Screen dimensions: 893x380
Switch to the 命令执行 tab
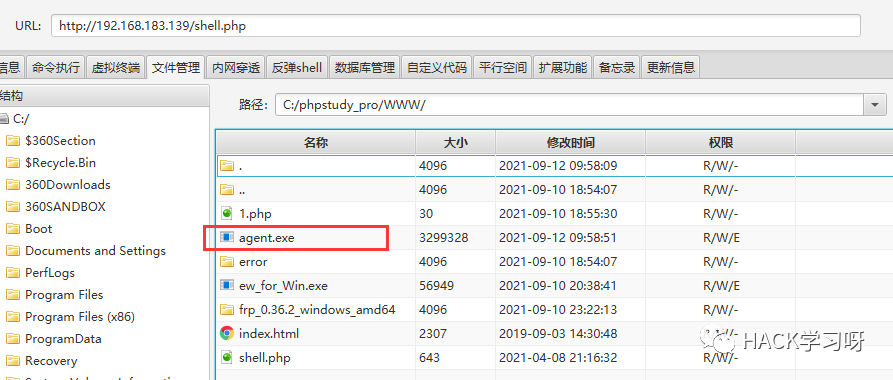click(56, 67)
